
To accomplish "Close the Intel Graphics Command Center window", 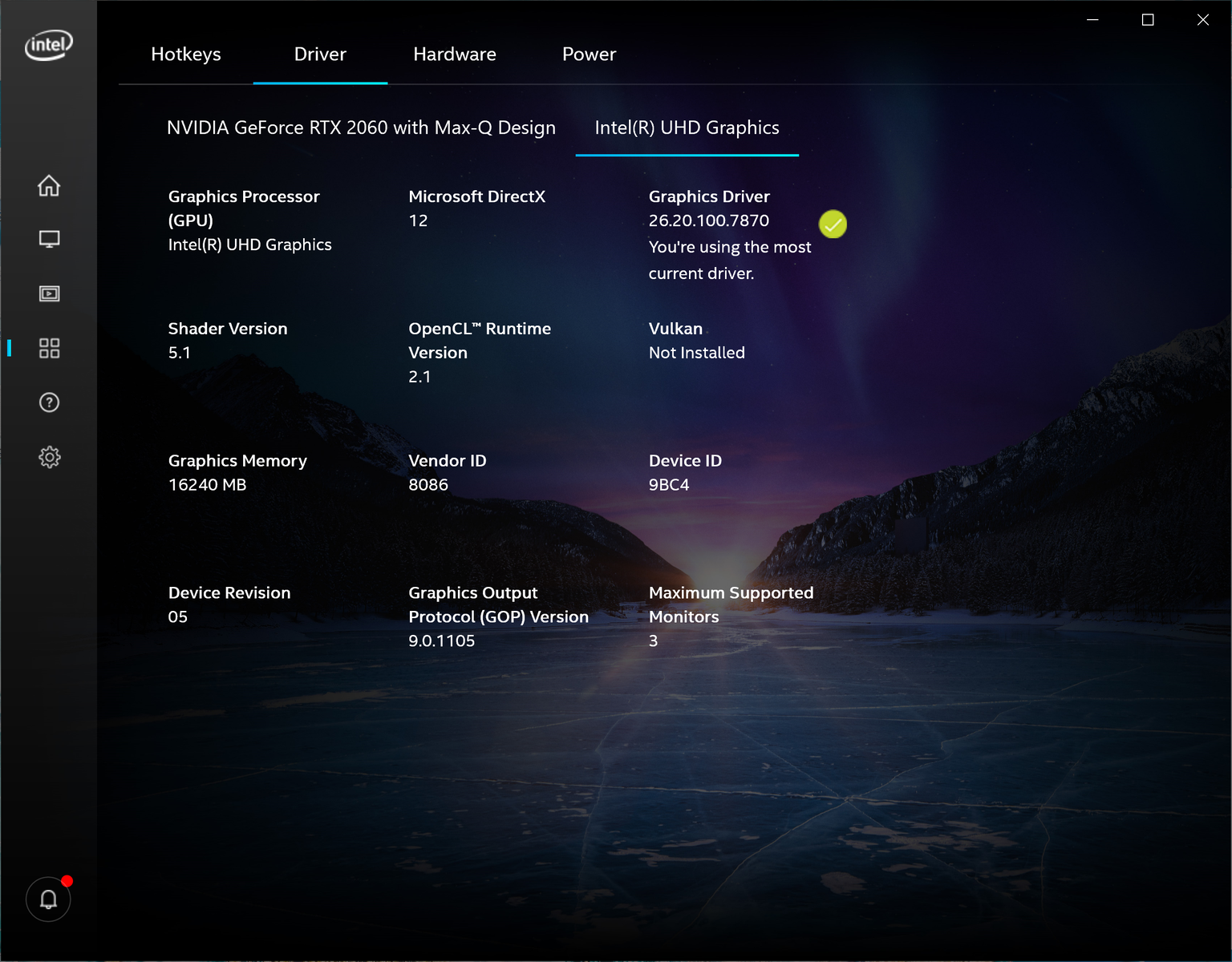I will 1203,19.
